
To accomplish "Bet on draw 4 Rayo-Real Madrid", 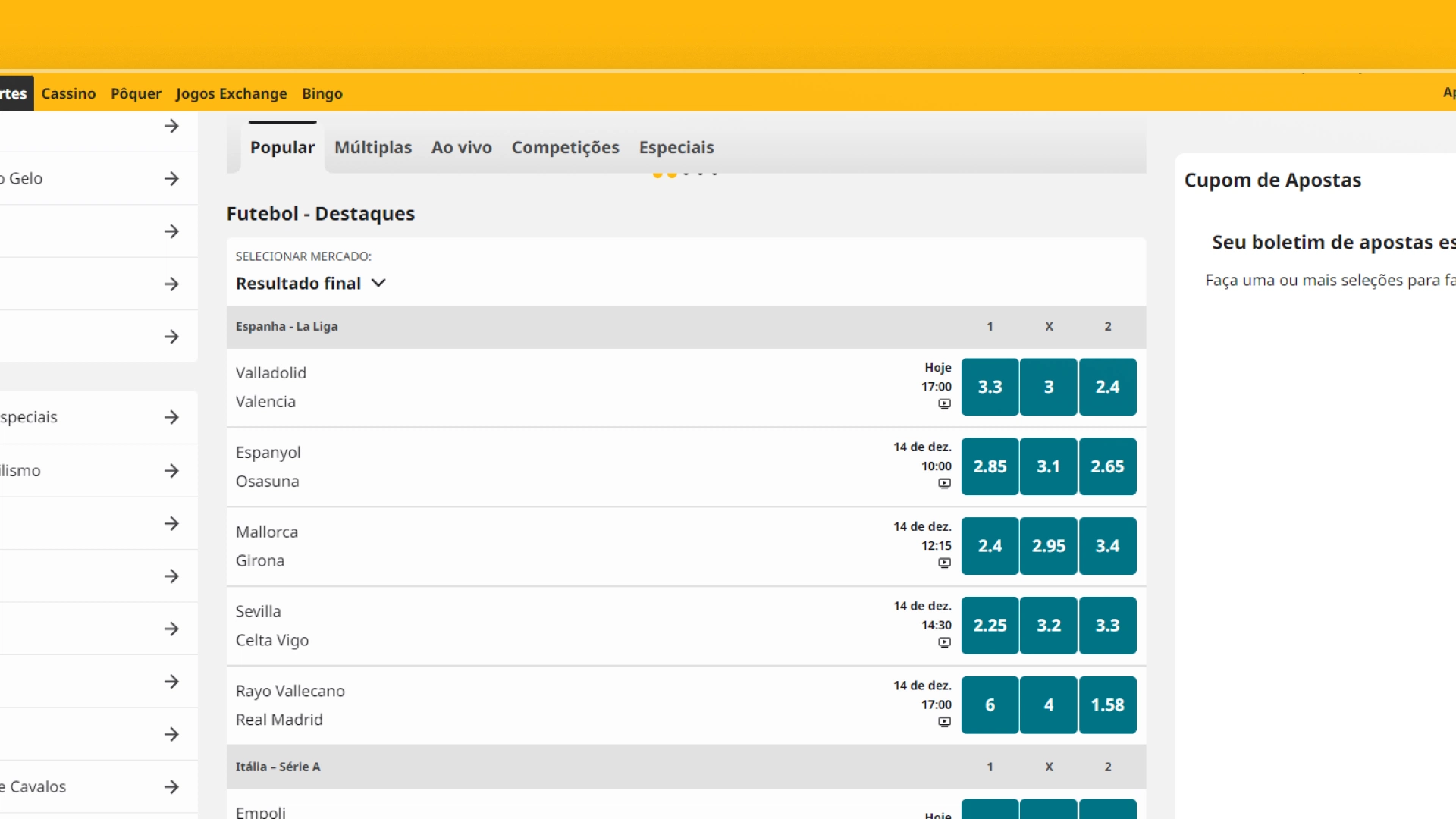I will pos(1049,705).
